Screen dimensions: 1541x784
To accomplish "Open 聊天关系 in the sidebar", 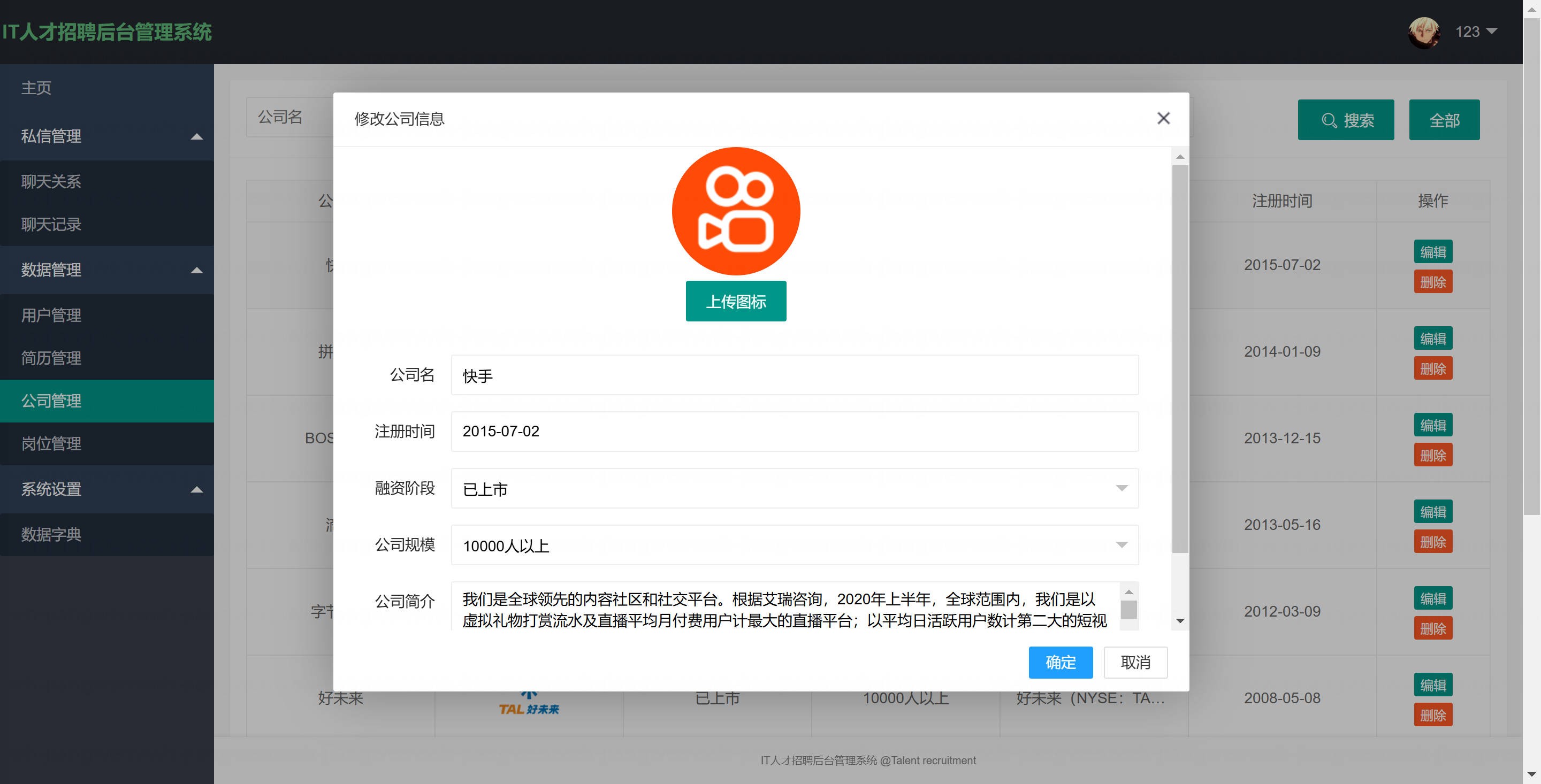I will click(x=107, y=182).
